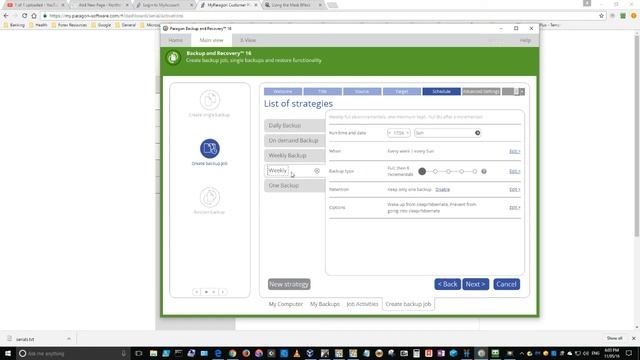Image resolution: width=640 pixels, height=360 pixels.
Task: Click the New strategy button
Action: [x=289, y=284]
